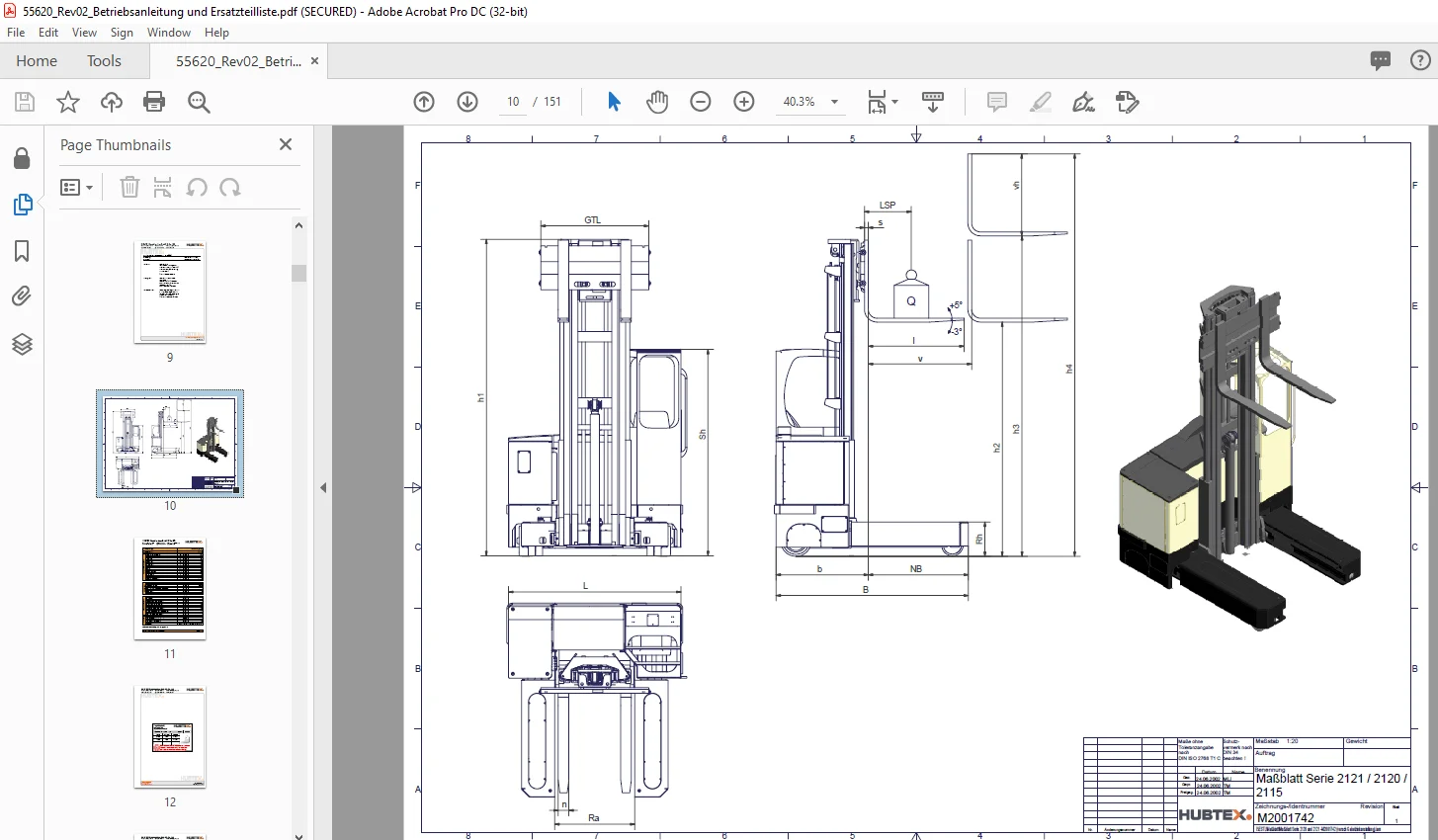Zoom in with the plus button
1438x840 pixels.
point(744,102)
